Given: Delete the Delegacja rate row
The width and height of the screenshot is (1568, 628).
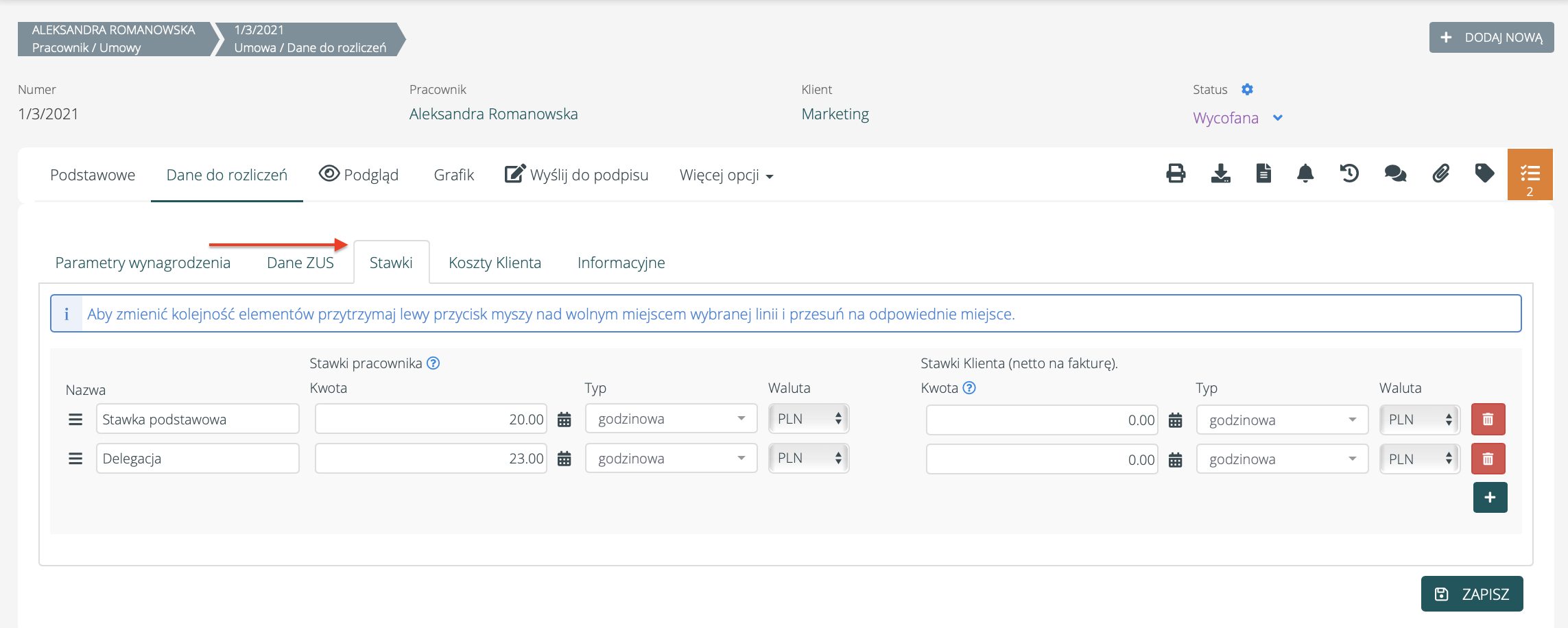Looking at the screenshot, I should pyautogui.click(x=1488, y=459).
